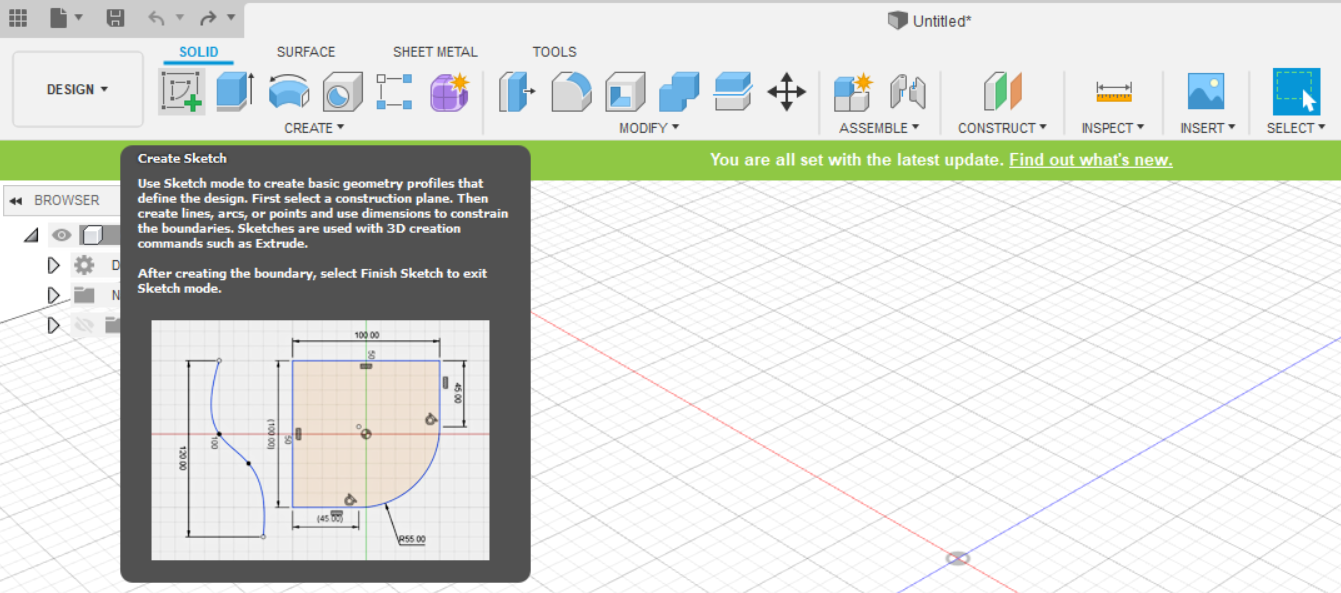Select the root component cube icon
Image resolution: width=1341 pixels, height=593 pixels.
pos(92,235)
